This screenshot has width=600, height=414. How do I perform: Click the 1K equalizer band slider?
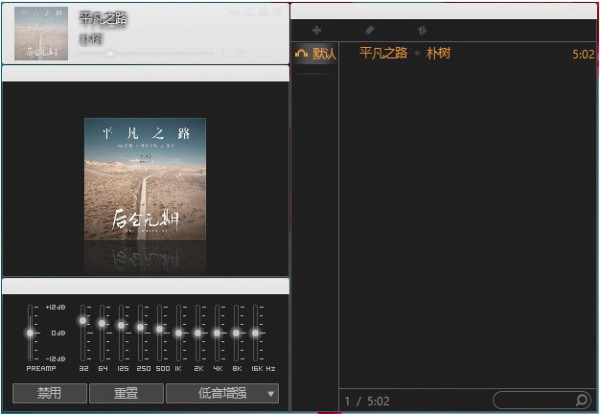[179, 332]
